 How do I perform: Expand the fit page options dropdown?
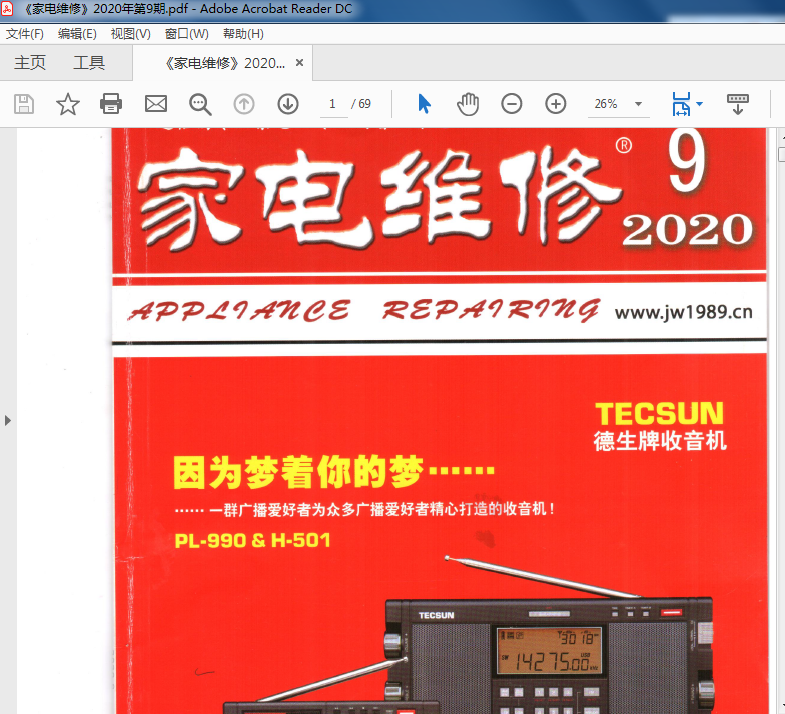(699, 104)
